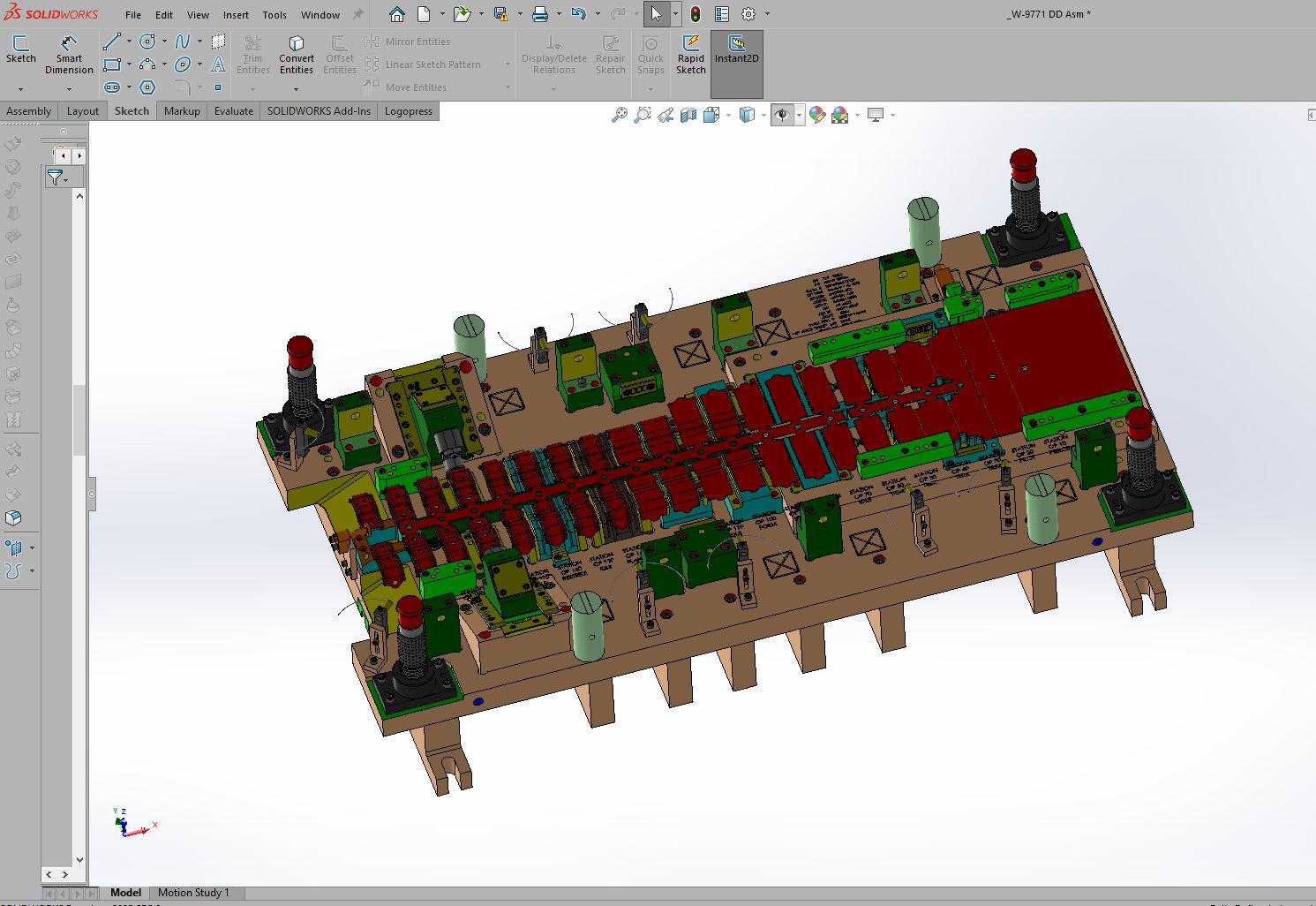Toggle Instant2D mode
The width and height of the screenshot is (1316, 906).
[x=737, y=64]
